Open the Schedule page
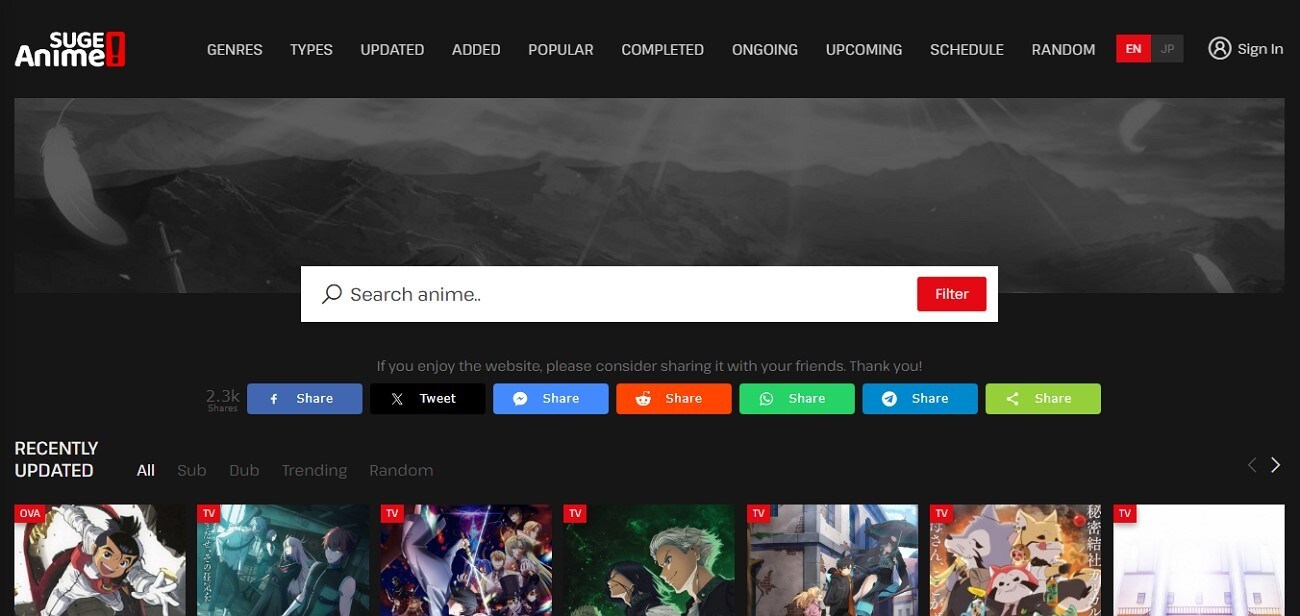Viewport: 1300px width, 616px height. [x=967, y=49]
